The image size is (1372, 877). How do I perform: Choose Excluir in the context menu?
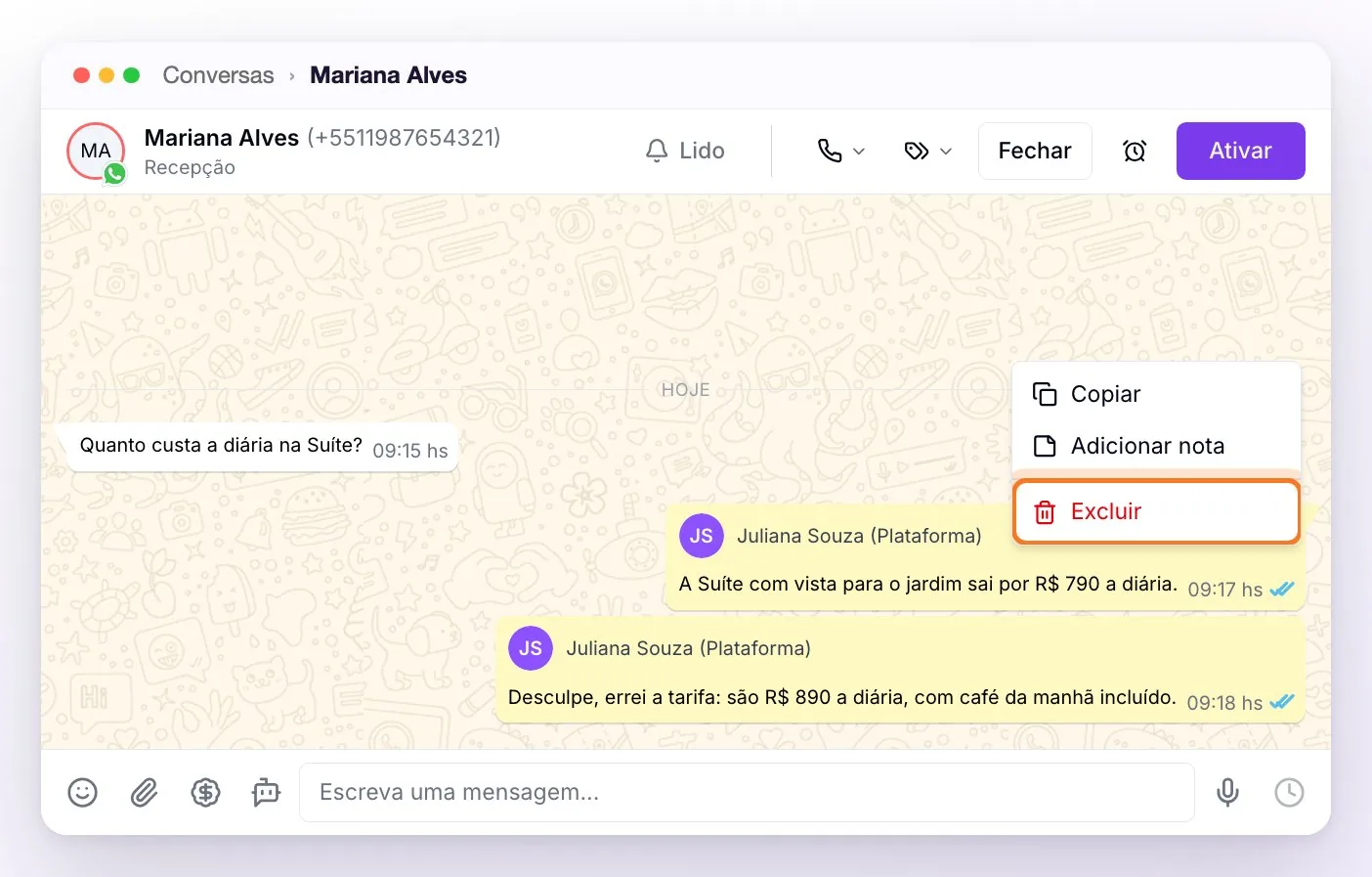tap(1156, 511)
